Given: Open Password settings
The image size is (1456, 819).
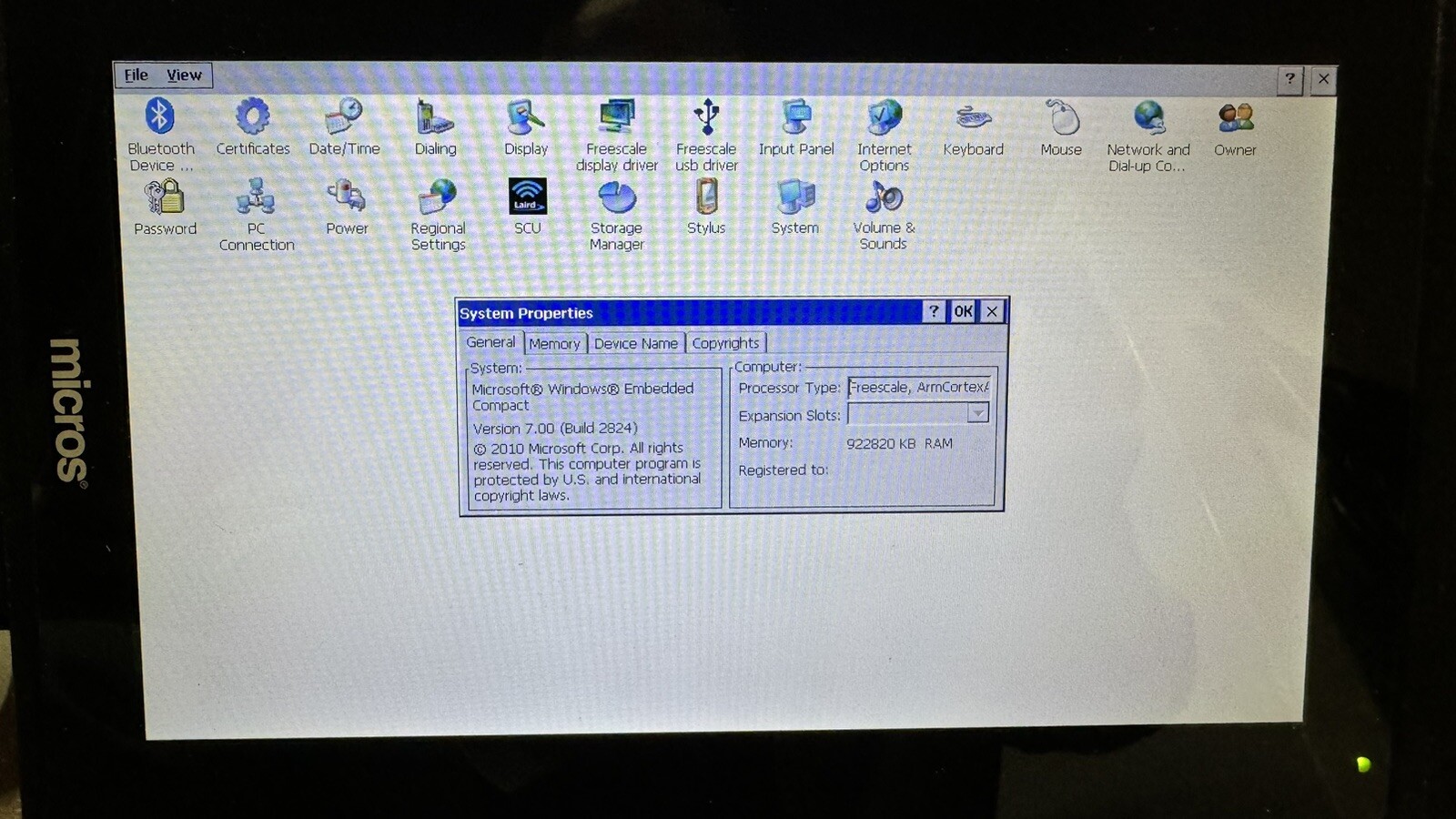Looking at the screenshot, I should point(165,207).
